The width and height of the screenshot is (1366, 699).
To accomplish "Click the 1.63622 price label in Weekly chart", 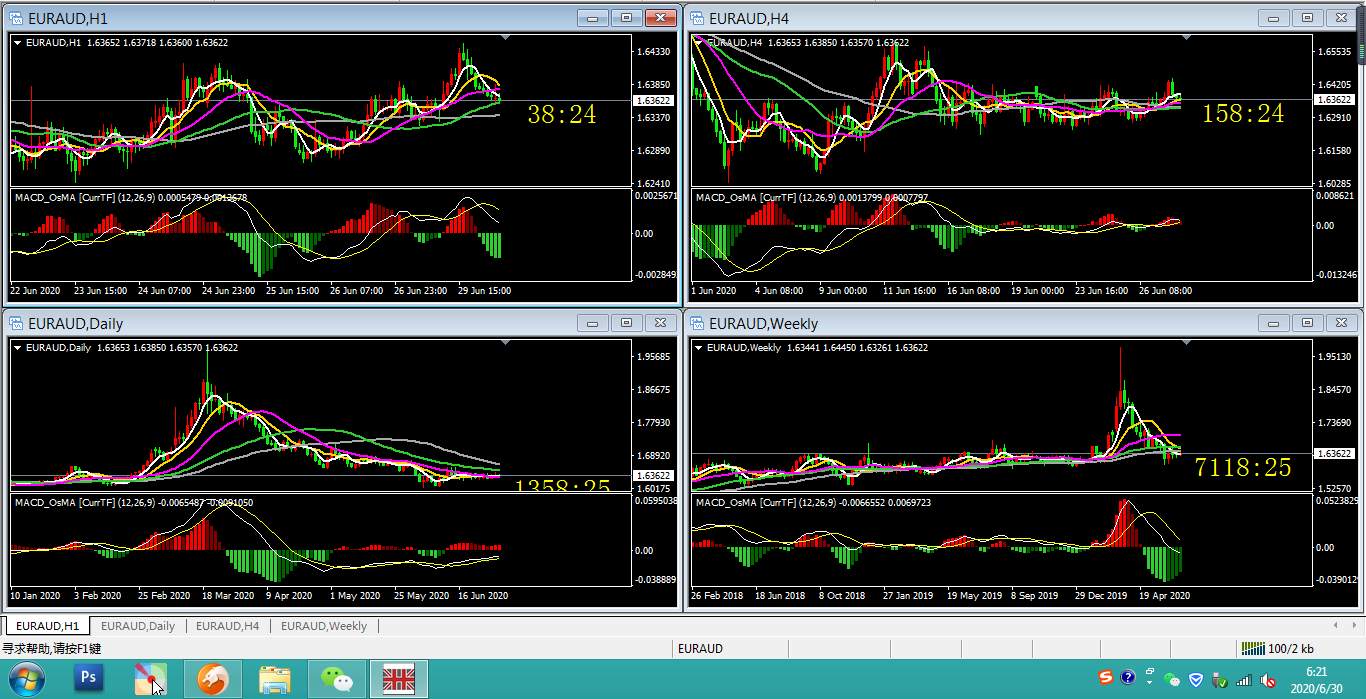I will tap(1335, 454).
